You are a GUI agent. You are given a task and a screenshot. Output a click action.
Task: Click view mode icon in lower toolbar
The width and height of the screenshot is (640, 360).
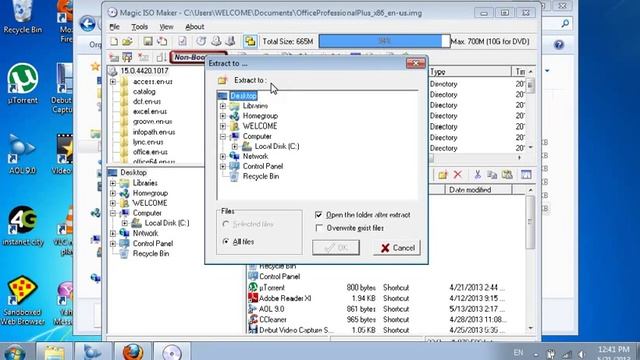[526, 175]
